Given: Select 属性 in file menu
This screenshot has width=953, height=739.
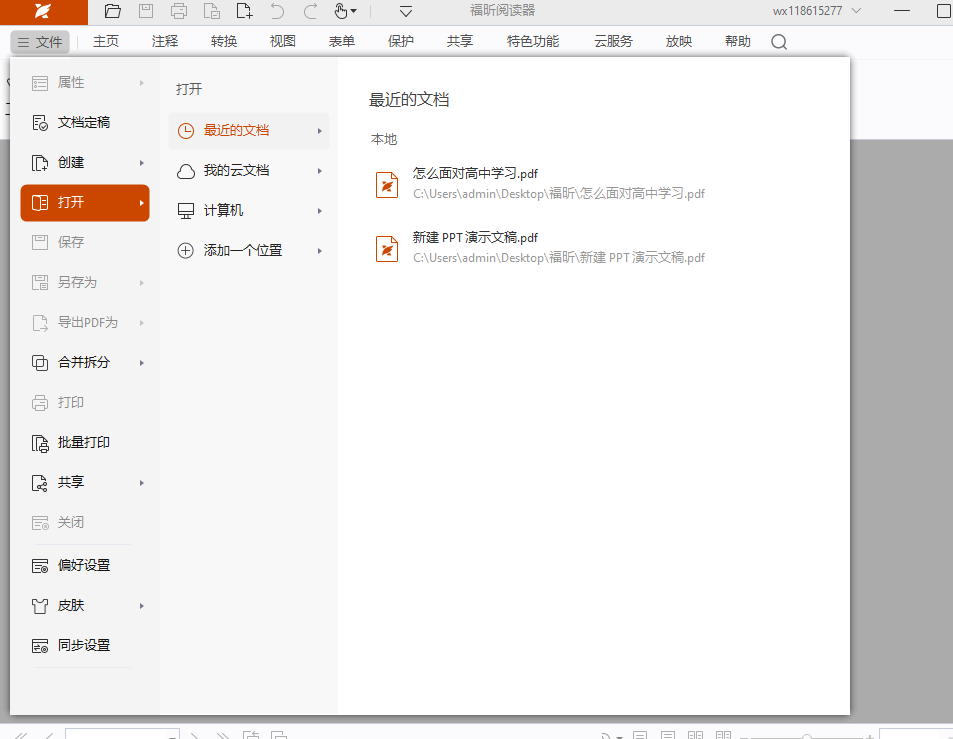Looking at the screenshot, I should (x=85, y=83).
